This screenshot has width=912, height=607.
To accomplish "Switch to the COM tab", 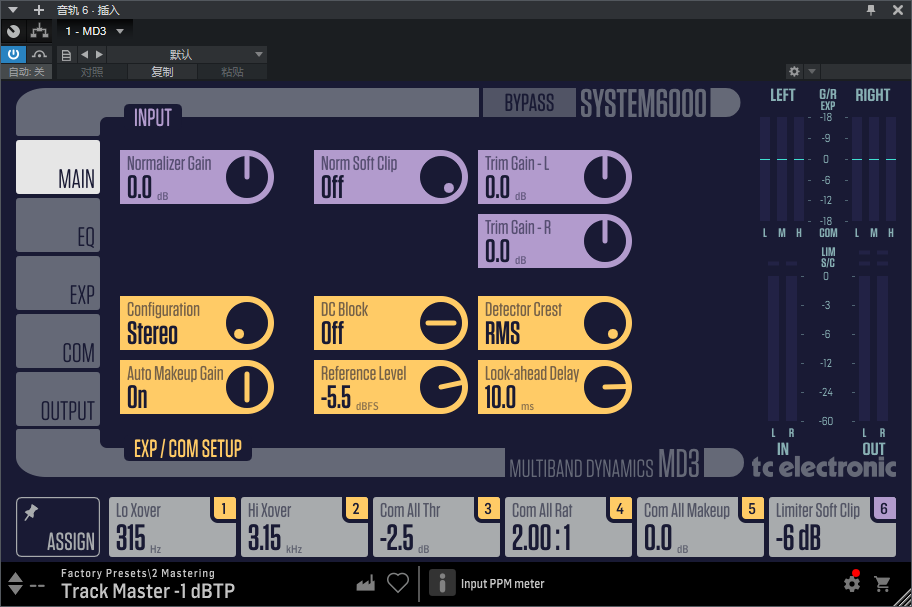I will 58,341.
